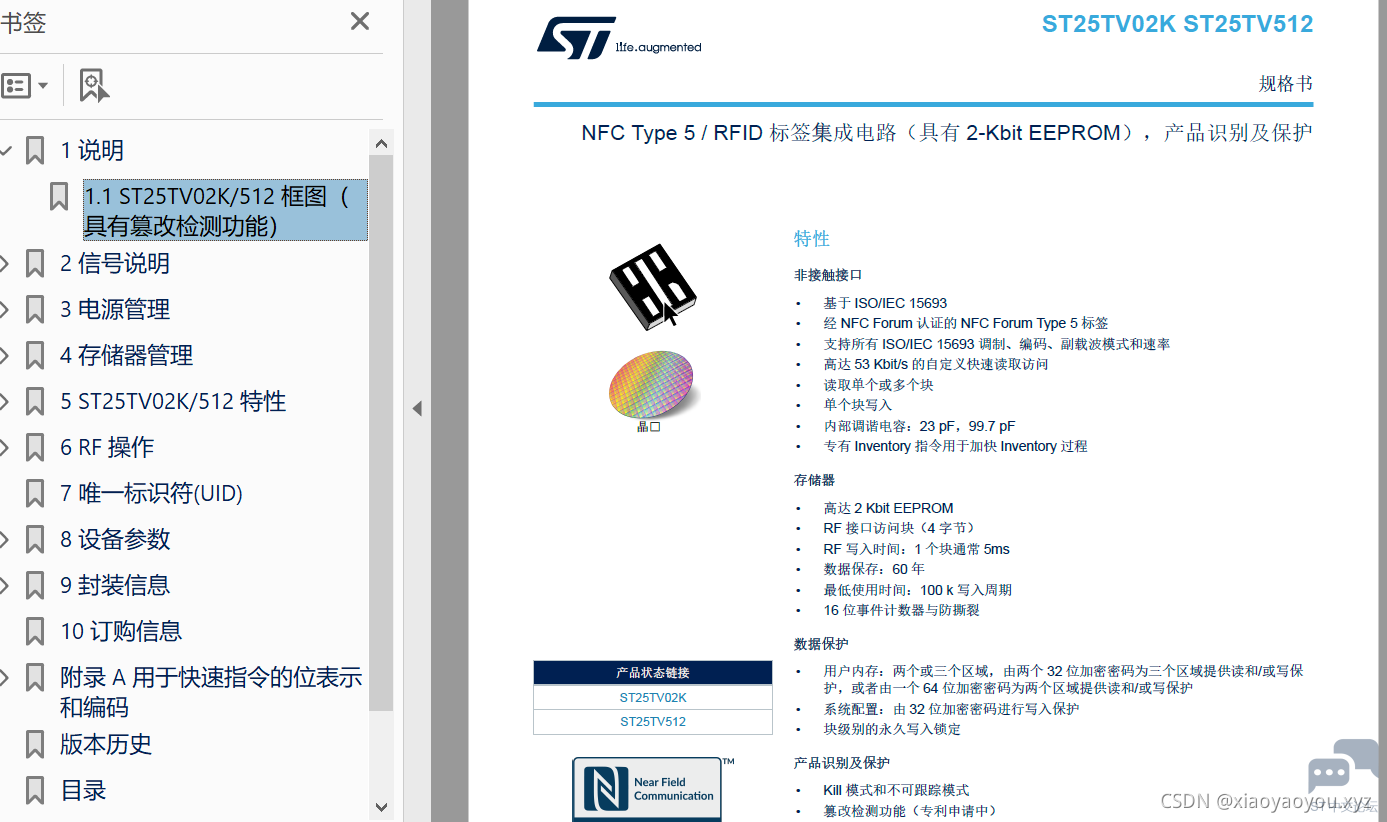
Task: Click the Near Field Communication logo
Action: click(647, 789)
